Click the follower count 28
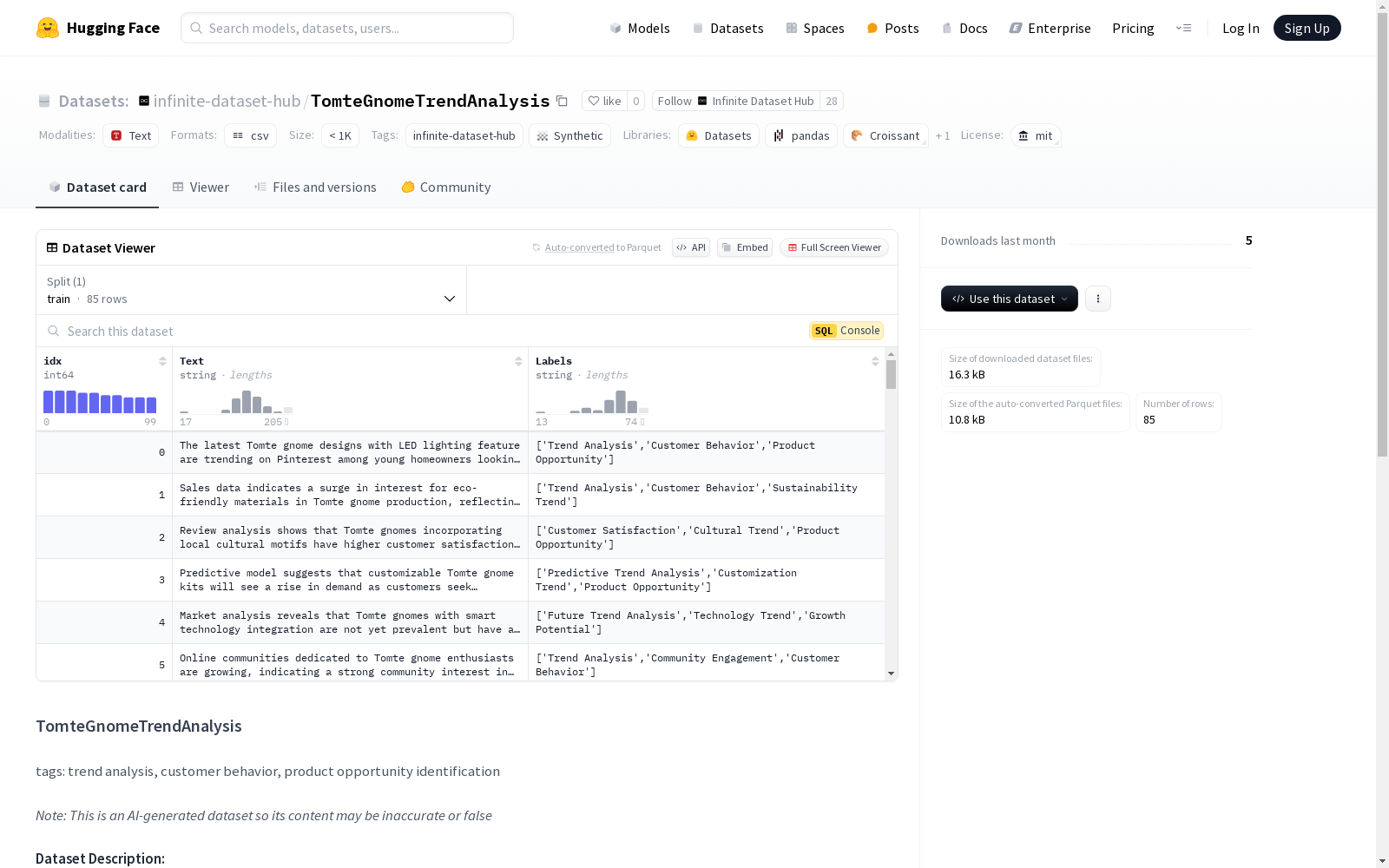 (832, 101)
